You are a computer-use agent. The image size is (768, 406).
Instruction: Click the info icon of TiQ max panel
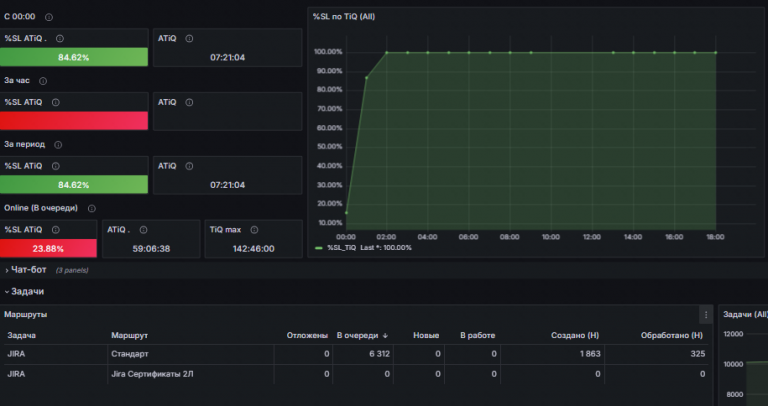pyautogui.click(x=254, y=230)
